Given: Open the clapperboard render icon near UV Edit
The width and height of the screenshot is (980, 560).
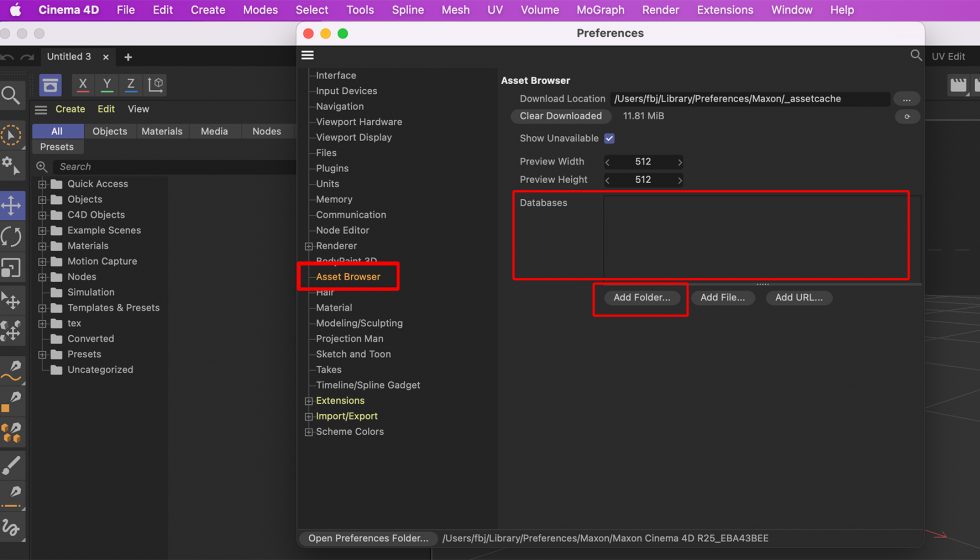Looking at the screenshot, I should (x=958, y=85).
